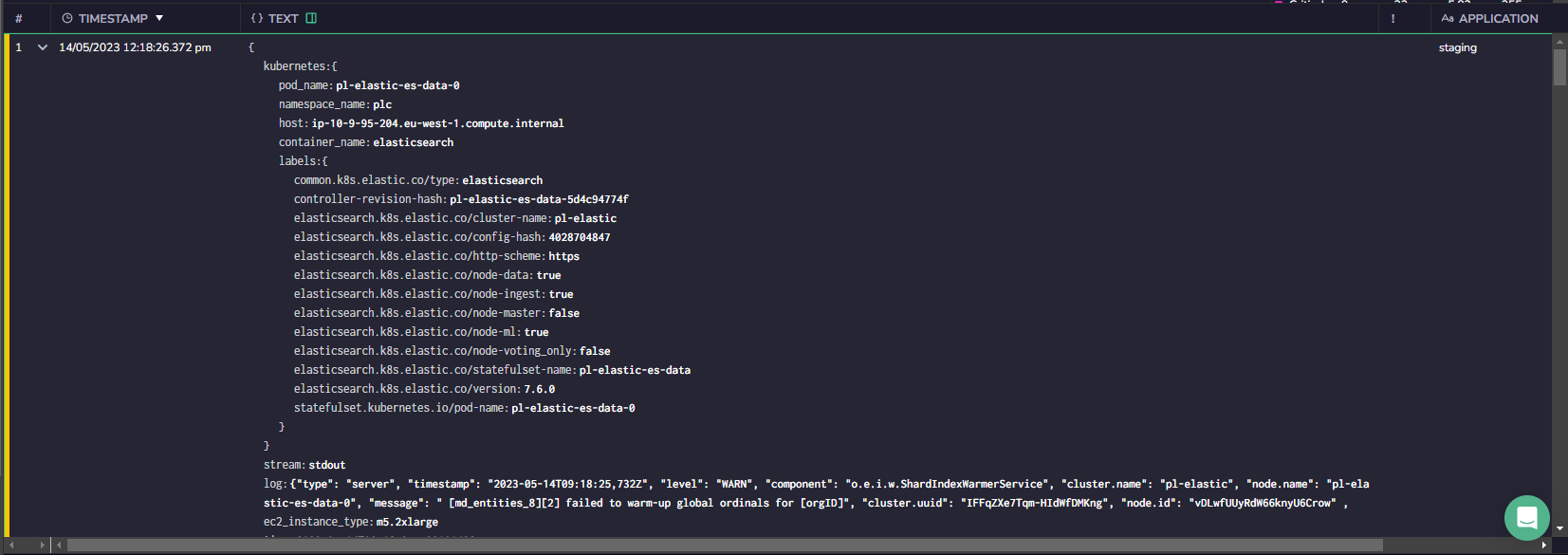This screenshot has width=1568, height=555.
Task: Click the TEXT column header
Action: pyautogui.click(x=283, y=18)
